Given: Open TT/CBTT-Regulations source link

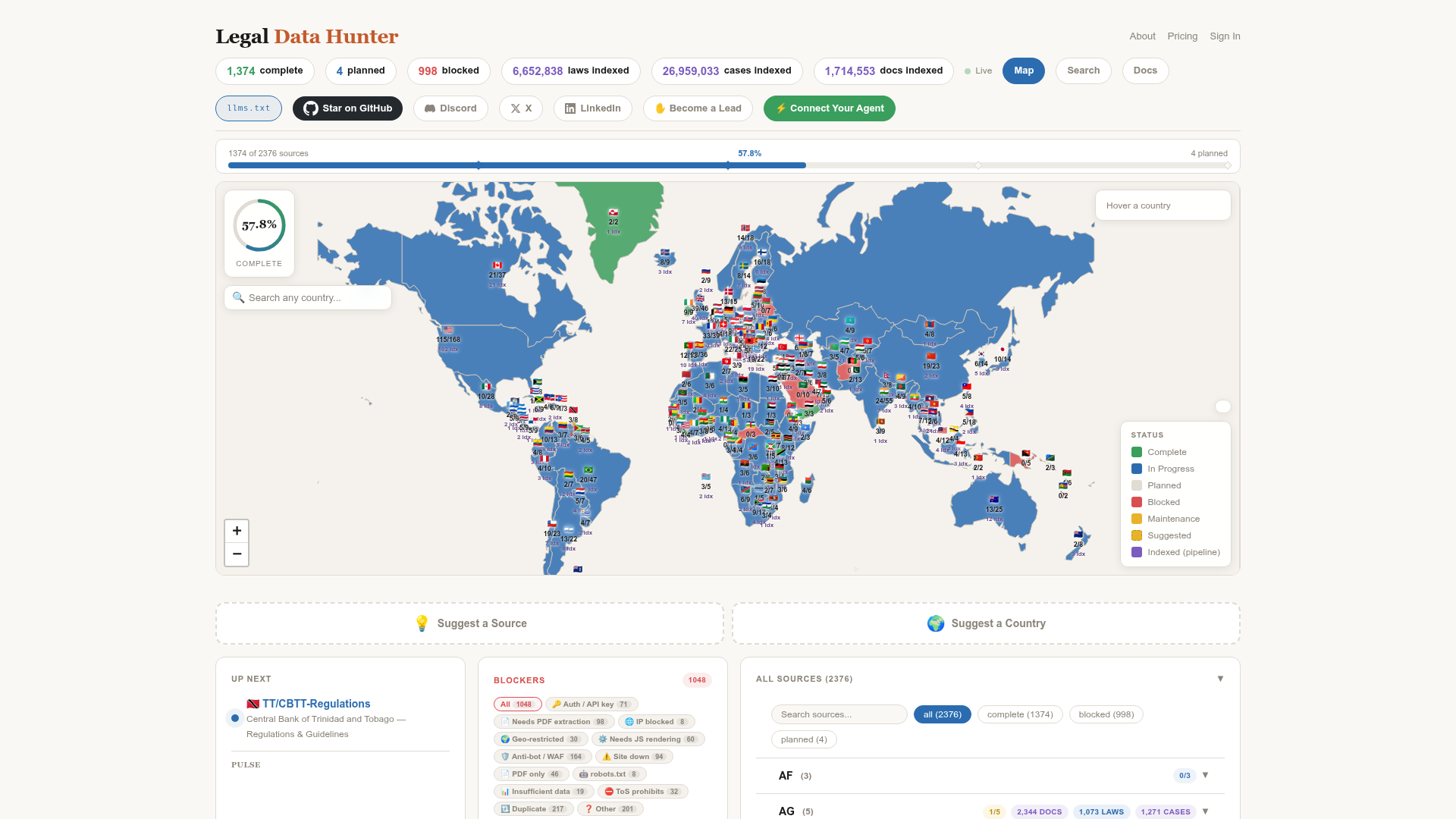Looking at the screenshot, I should tap(316, 704).
